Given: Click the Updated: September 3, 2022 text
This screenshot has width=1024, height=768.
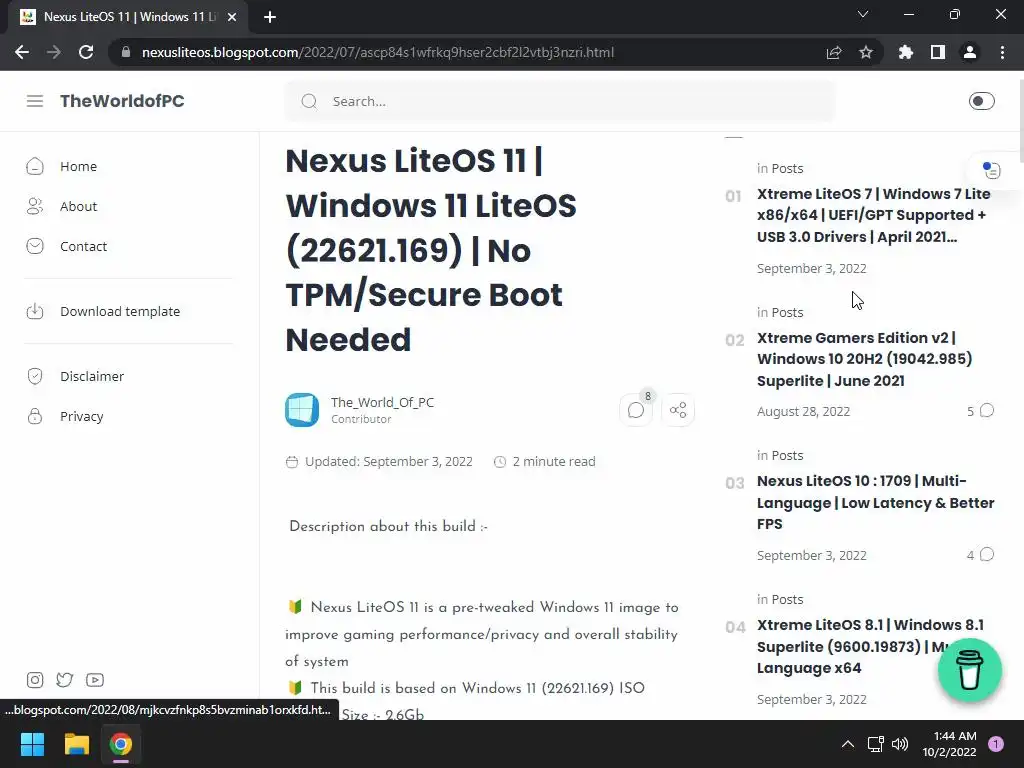Looking at the screenshot, I should (x=389, y=462).
